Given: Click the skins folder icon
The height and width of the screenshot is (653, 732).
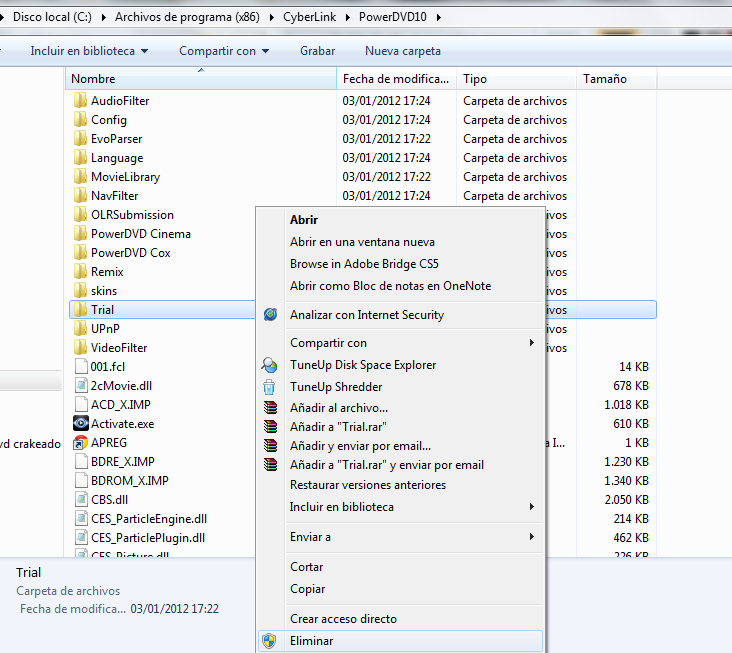Looking at the screenshot, I should (80, 290).
